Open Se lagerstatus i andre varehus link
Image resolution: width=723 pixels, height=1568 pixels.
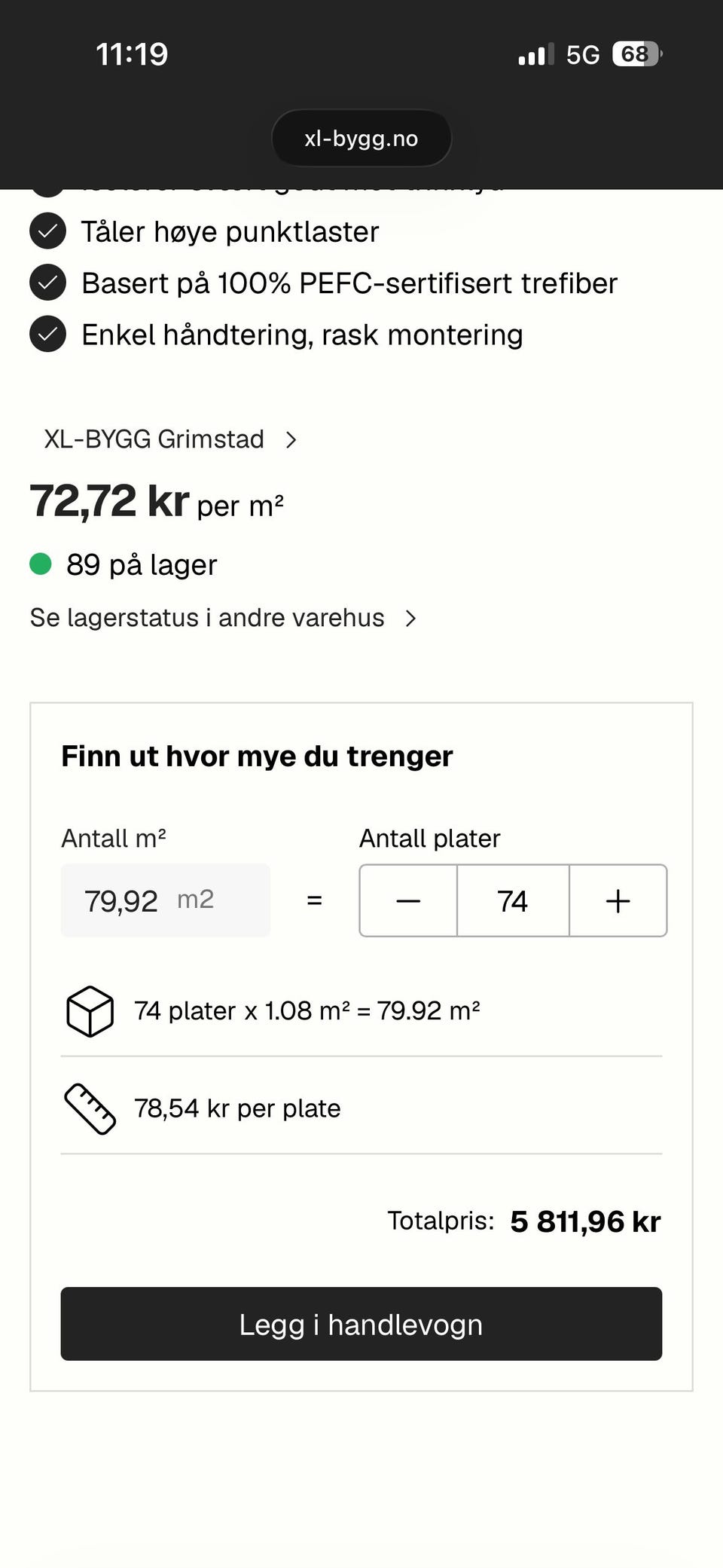click(x=207, y=618)
